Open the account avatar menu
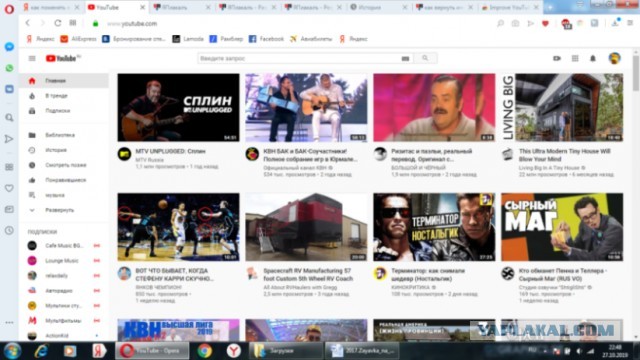 pyautogui.click(x=614, y=58)
